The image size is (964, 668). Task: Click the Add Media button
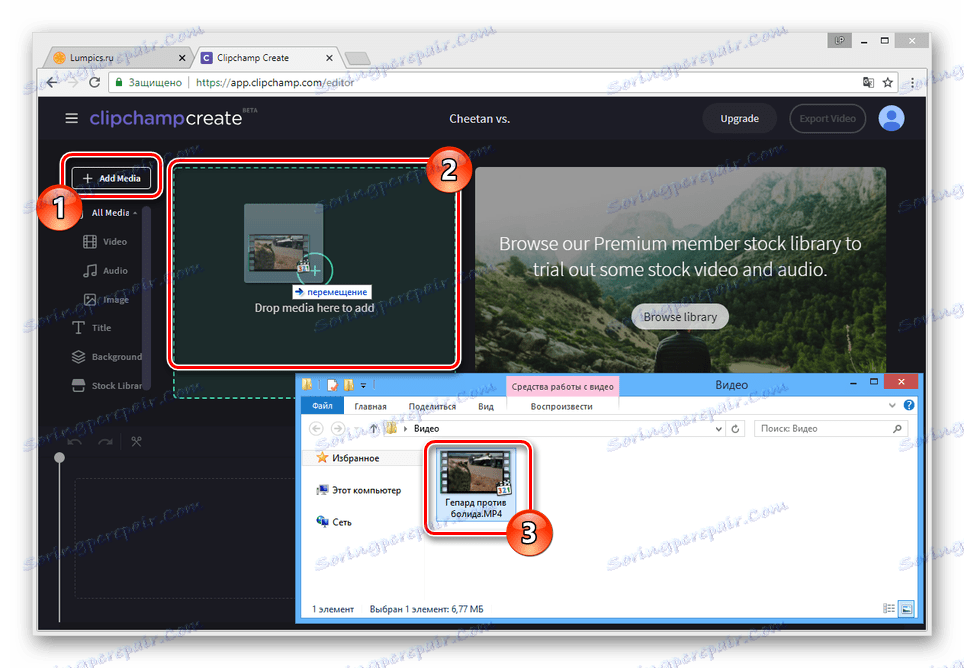point(111,177)
